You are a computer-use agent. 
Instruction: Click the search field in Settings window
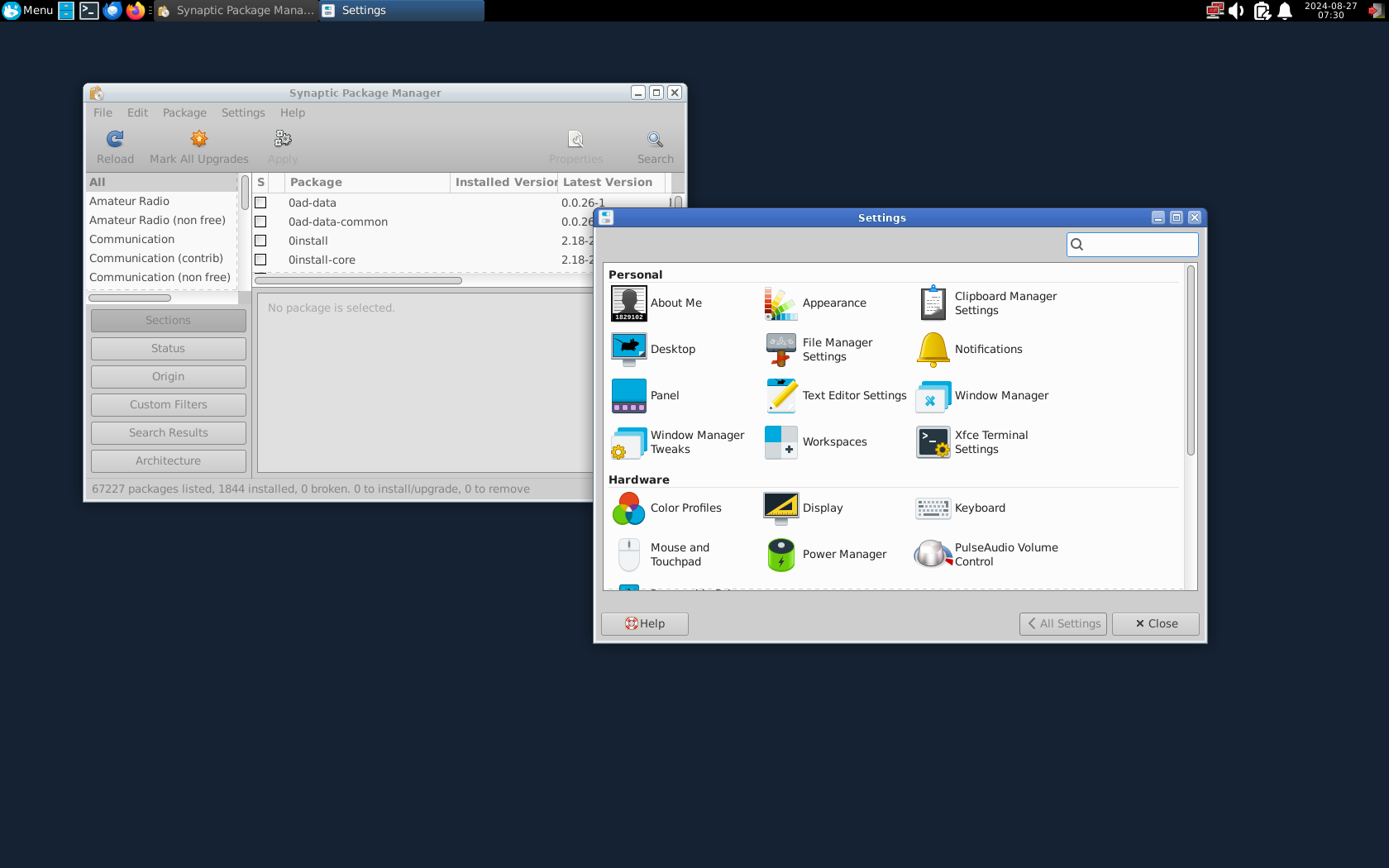1133,245
